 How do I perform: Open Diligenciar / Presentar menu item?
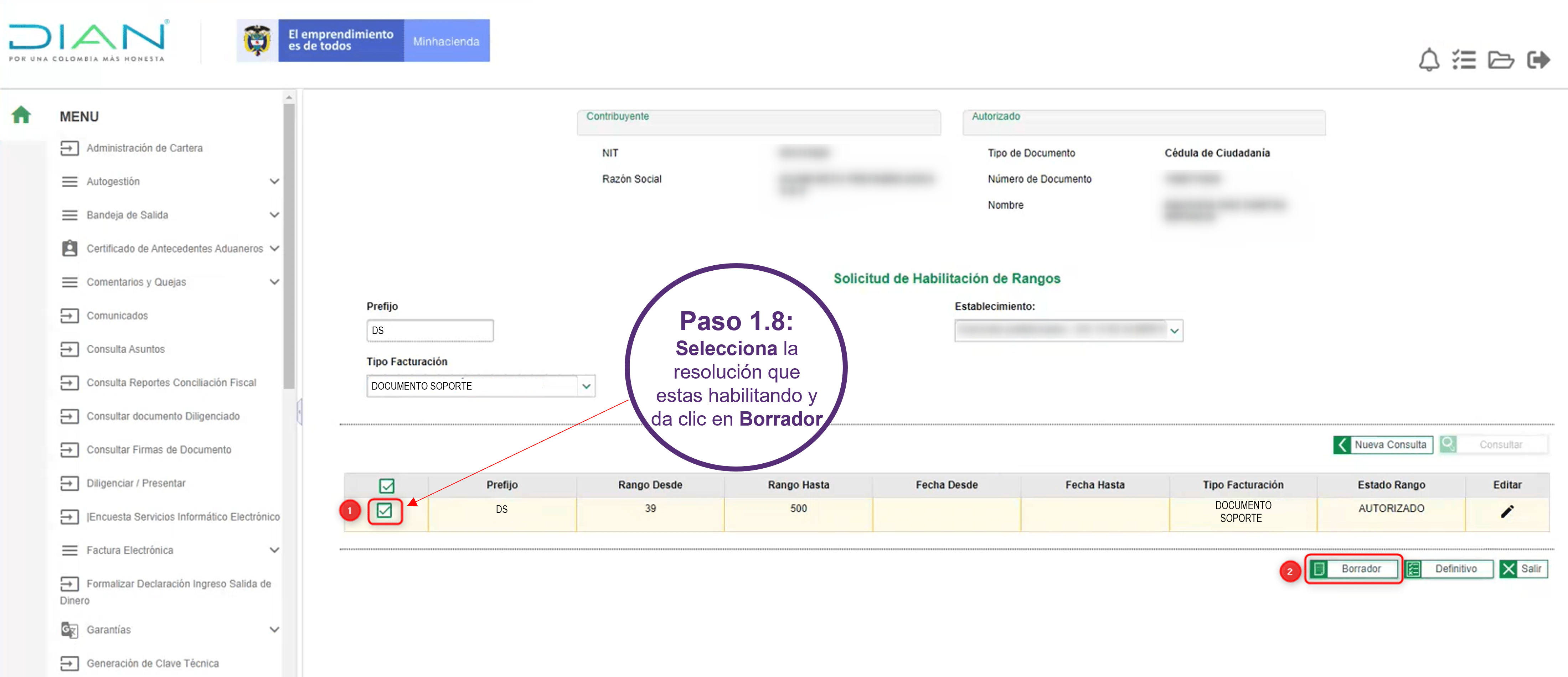click(136, 483)
